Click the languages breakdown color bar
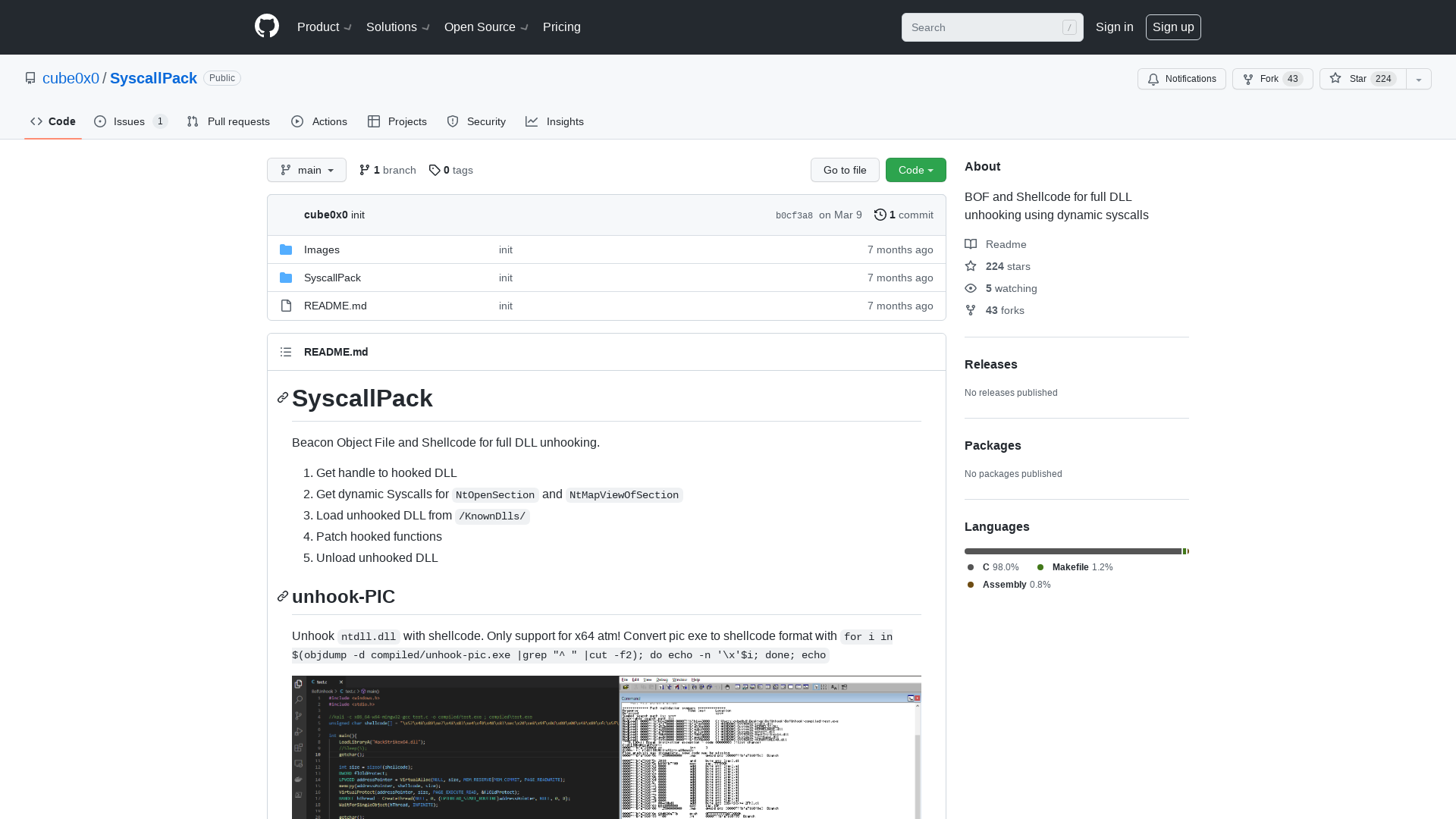 [x=1077, y=551]
